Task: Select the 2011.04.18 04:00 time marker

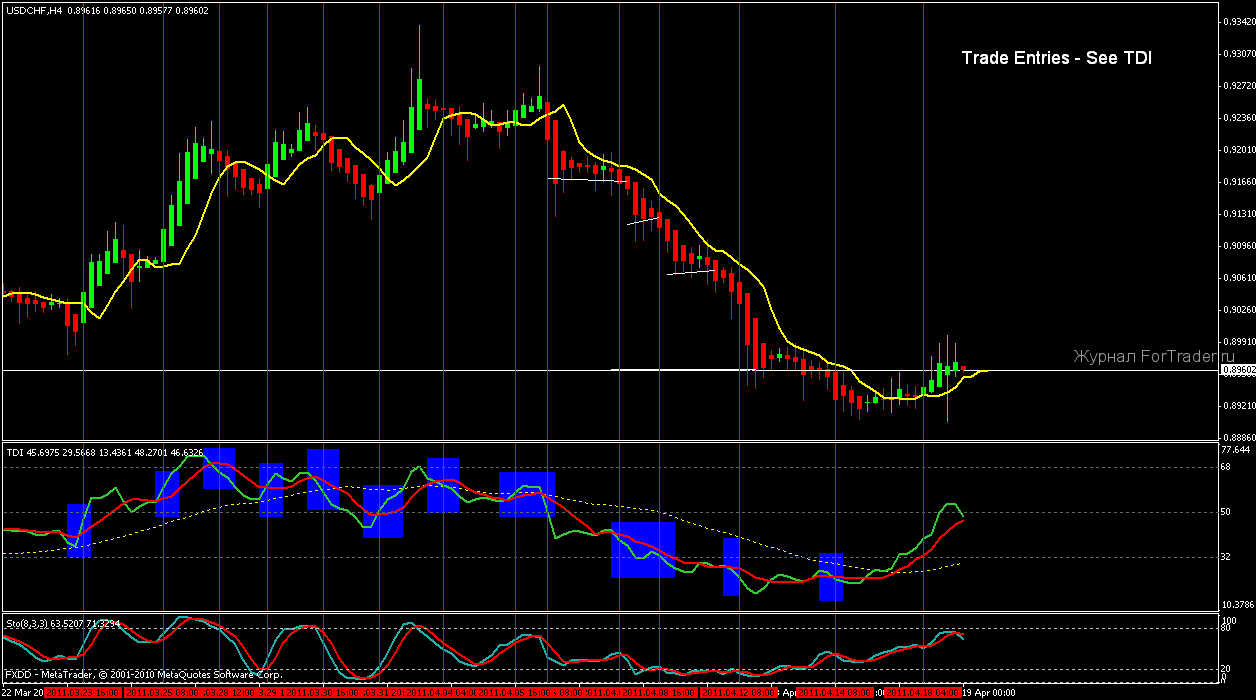Action: tap(923, 692)
